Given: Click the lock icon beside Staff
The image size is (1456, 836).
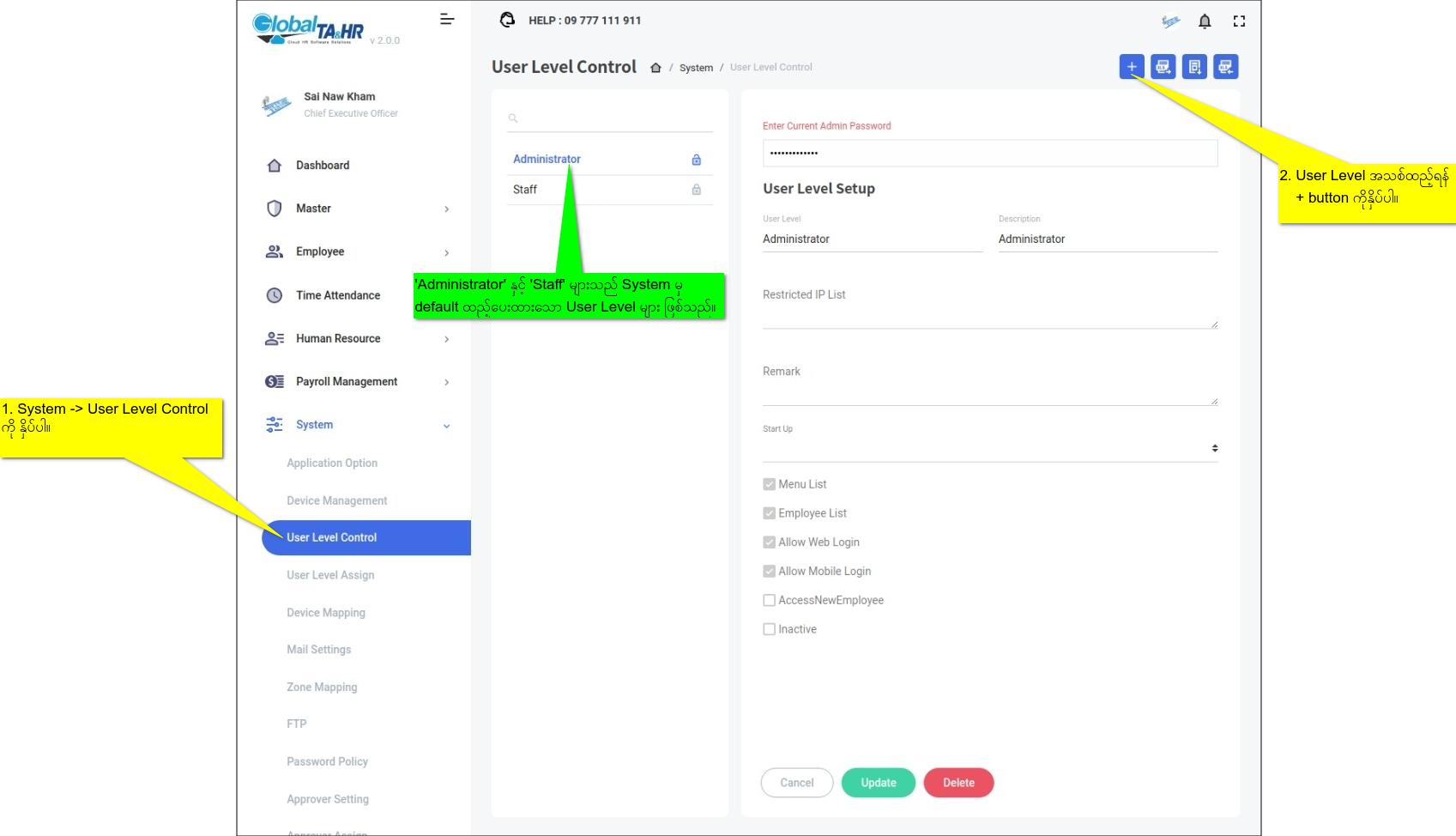Looking at the screenshot, I should 696,190.
